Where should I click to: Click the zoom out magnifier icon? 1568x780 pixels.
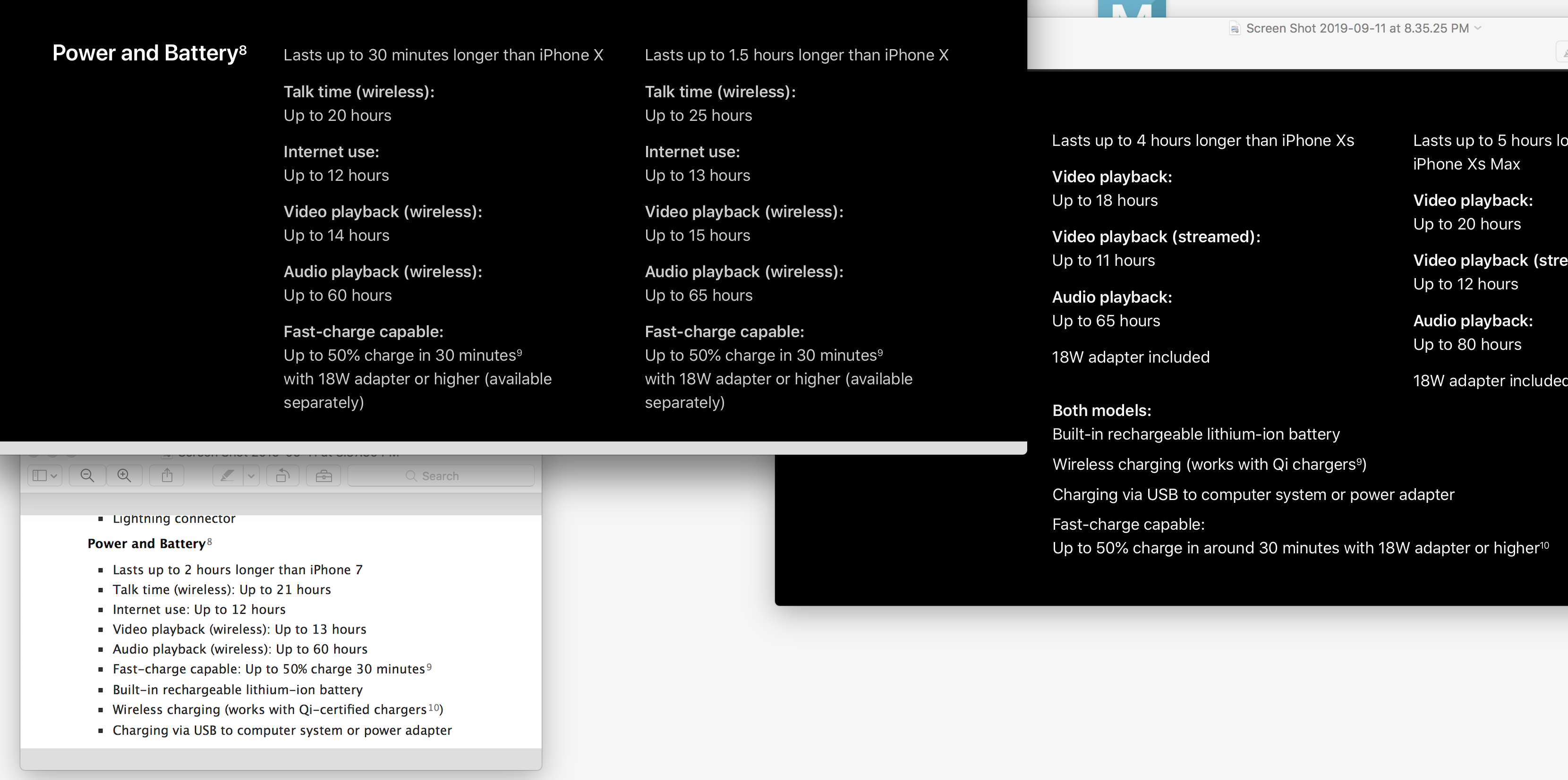[x=88, y=476]
